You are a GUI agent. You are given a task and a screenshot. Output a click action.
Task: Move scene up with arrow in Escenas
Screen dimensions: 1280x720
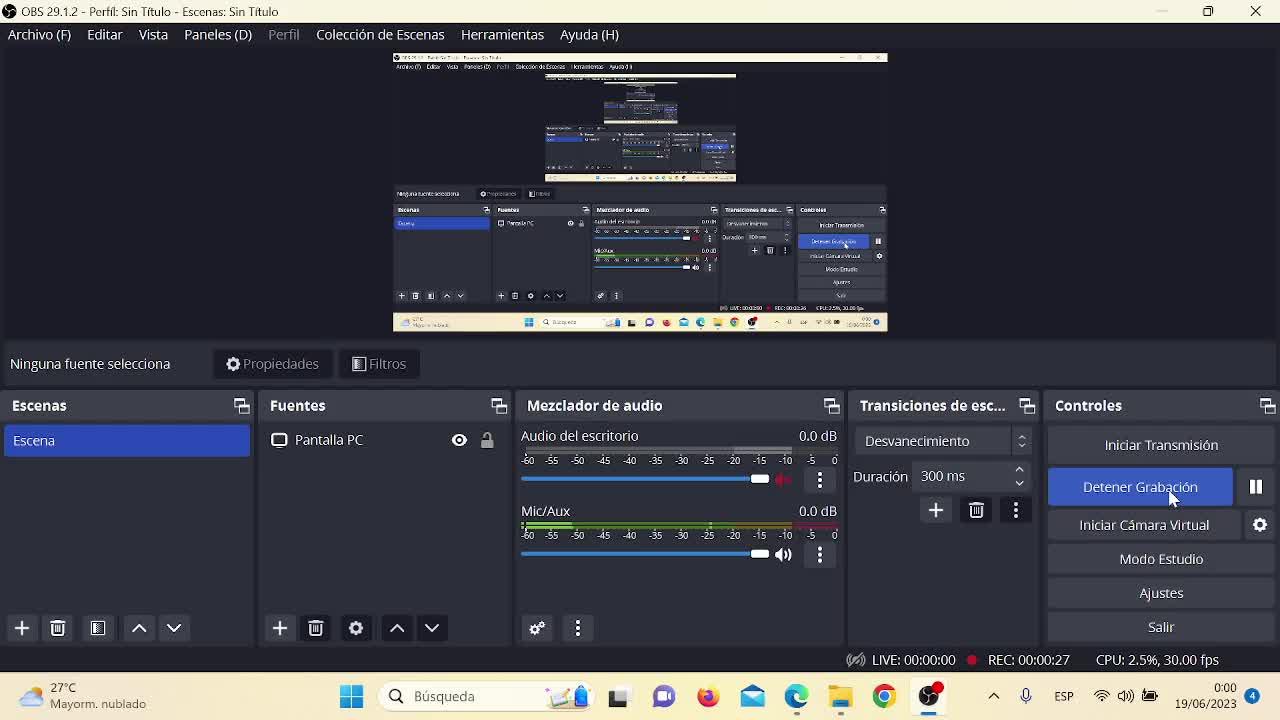point(139,628)
